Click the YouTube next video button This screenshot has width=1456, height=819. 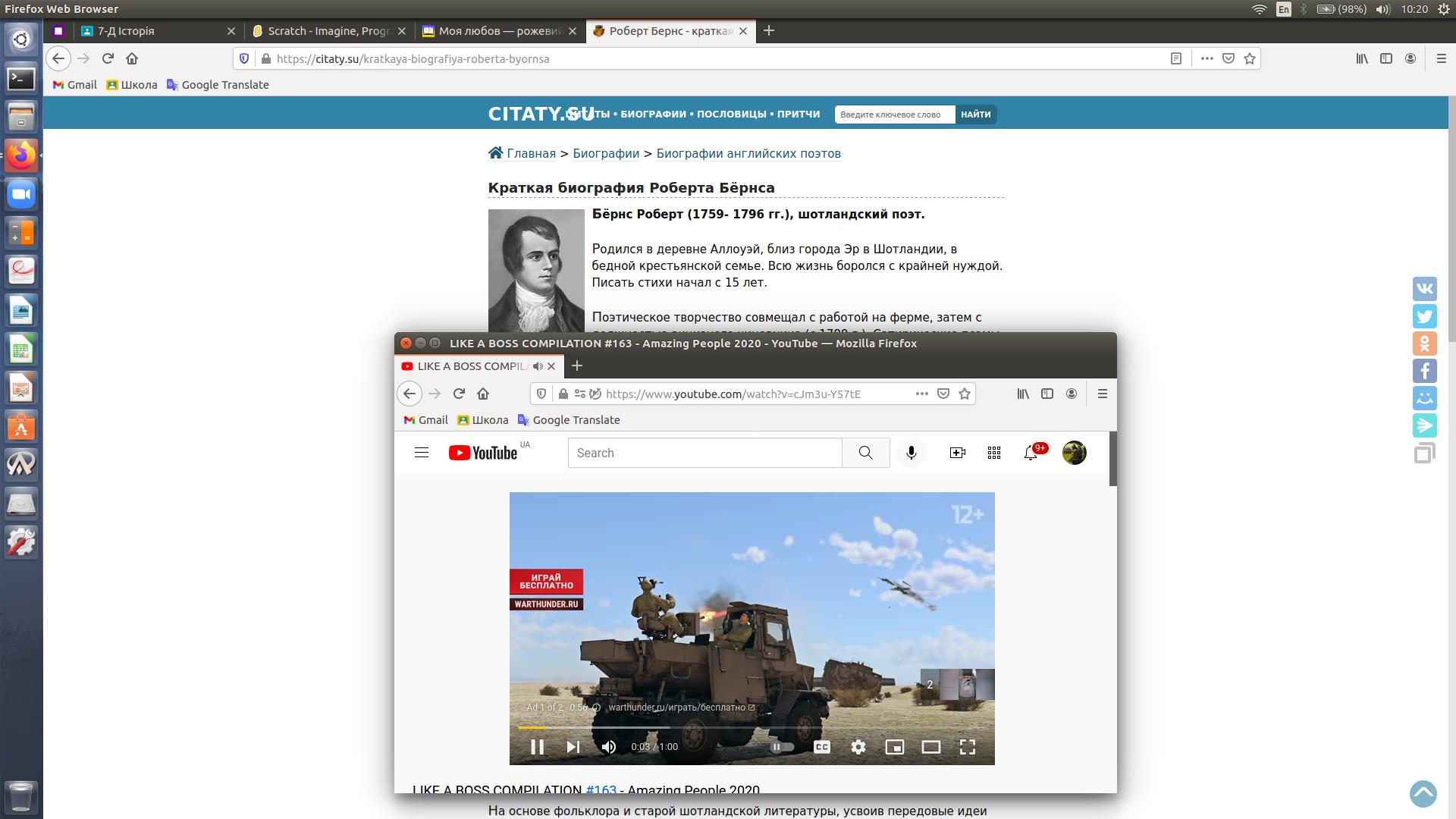click(573, 747)
